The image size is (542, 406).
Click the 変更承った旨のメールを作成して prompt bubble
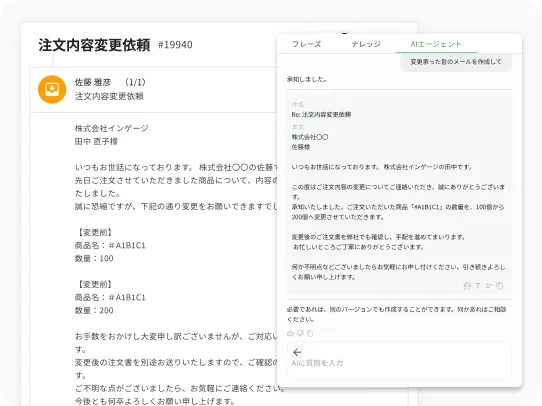[x=456, y=62]
